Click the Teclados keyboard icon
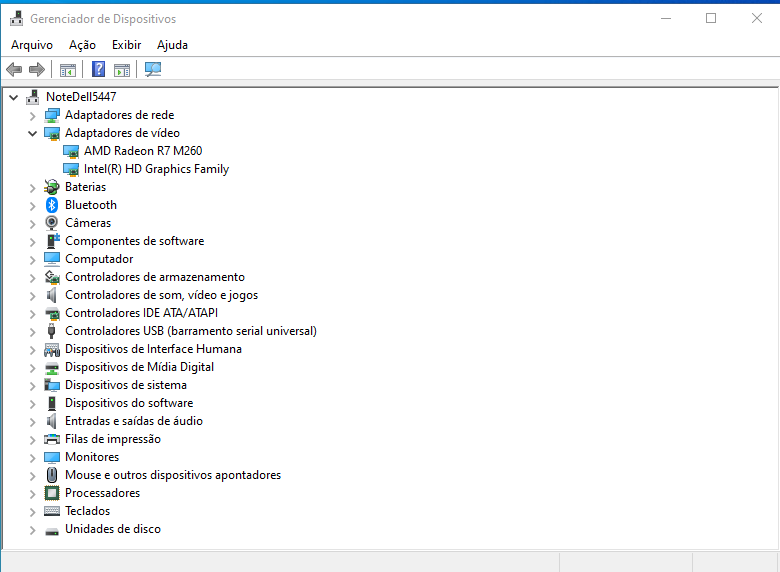 52,511
